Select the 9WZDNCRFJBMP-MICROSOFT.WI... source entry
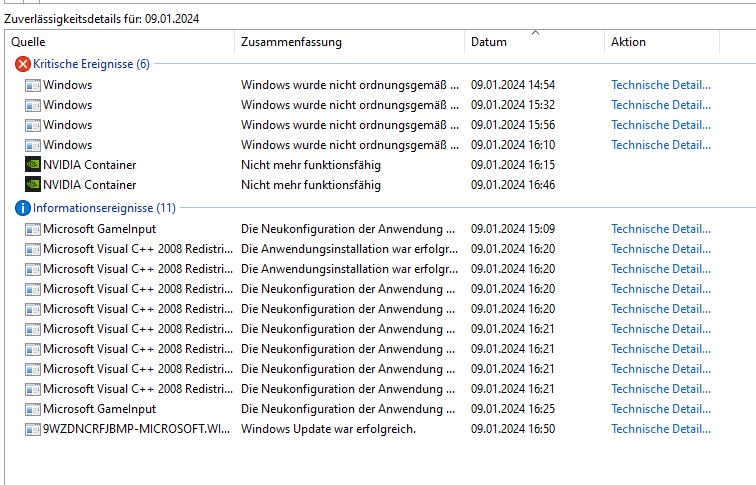The width and height of the screenshot is (756, 485). click(136, 429)
